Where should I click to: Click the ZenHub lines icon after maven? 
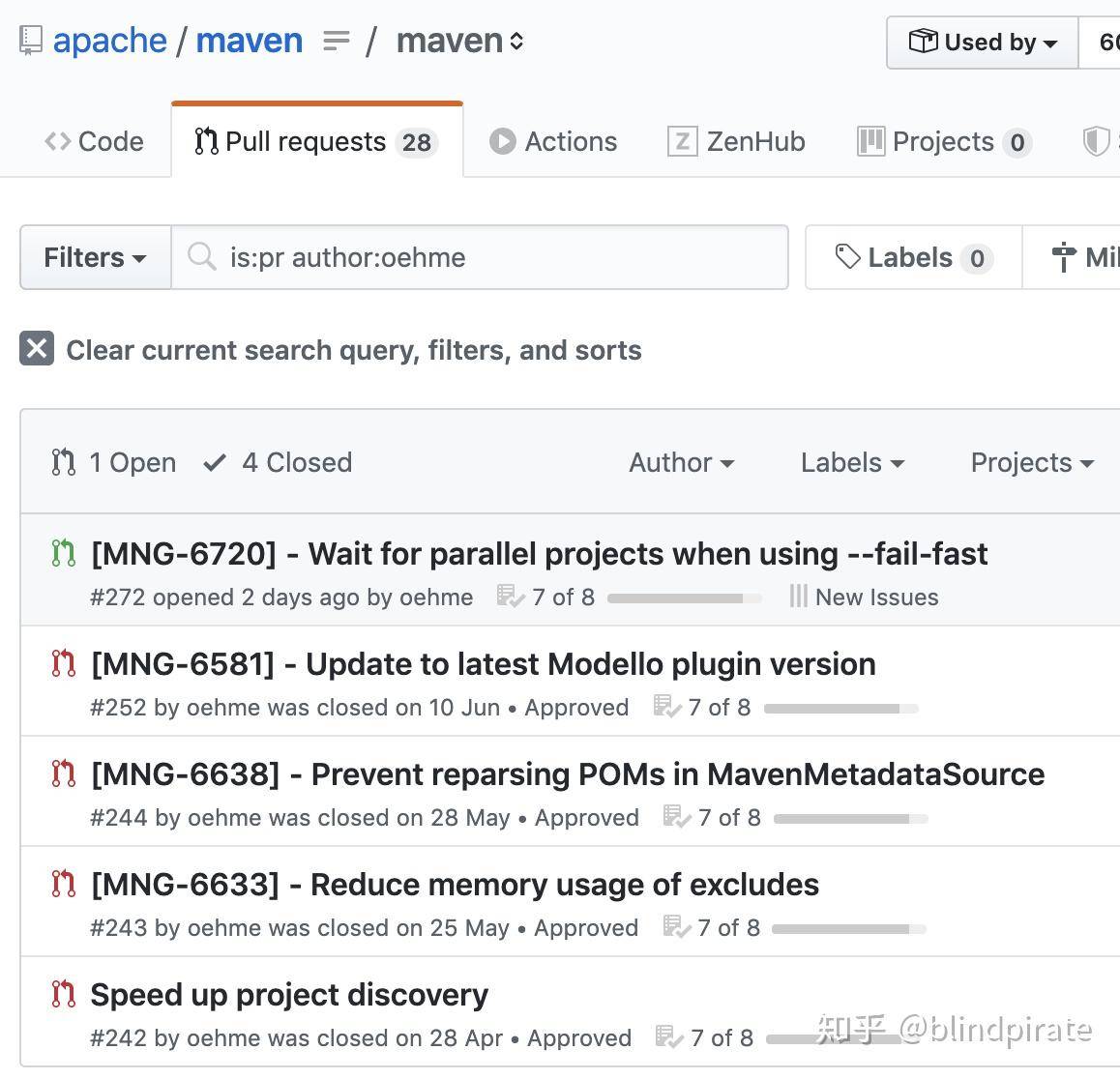[x=337, y=41]
